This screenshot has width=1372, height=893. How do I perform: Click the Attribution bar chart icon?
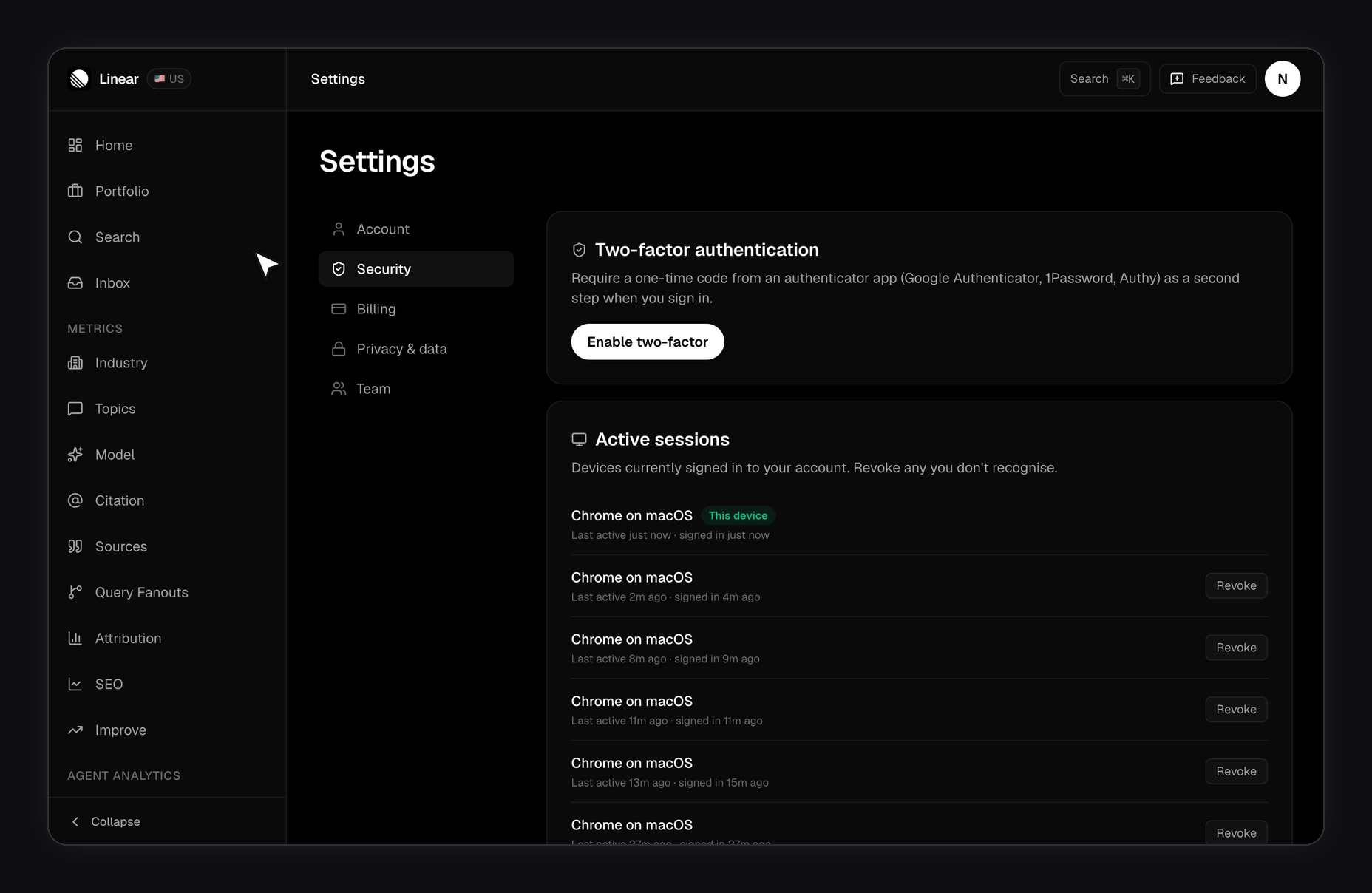pos(75,638)
